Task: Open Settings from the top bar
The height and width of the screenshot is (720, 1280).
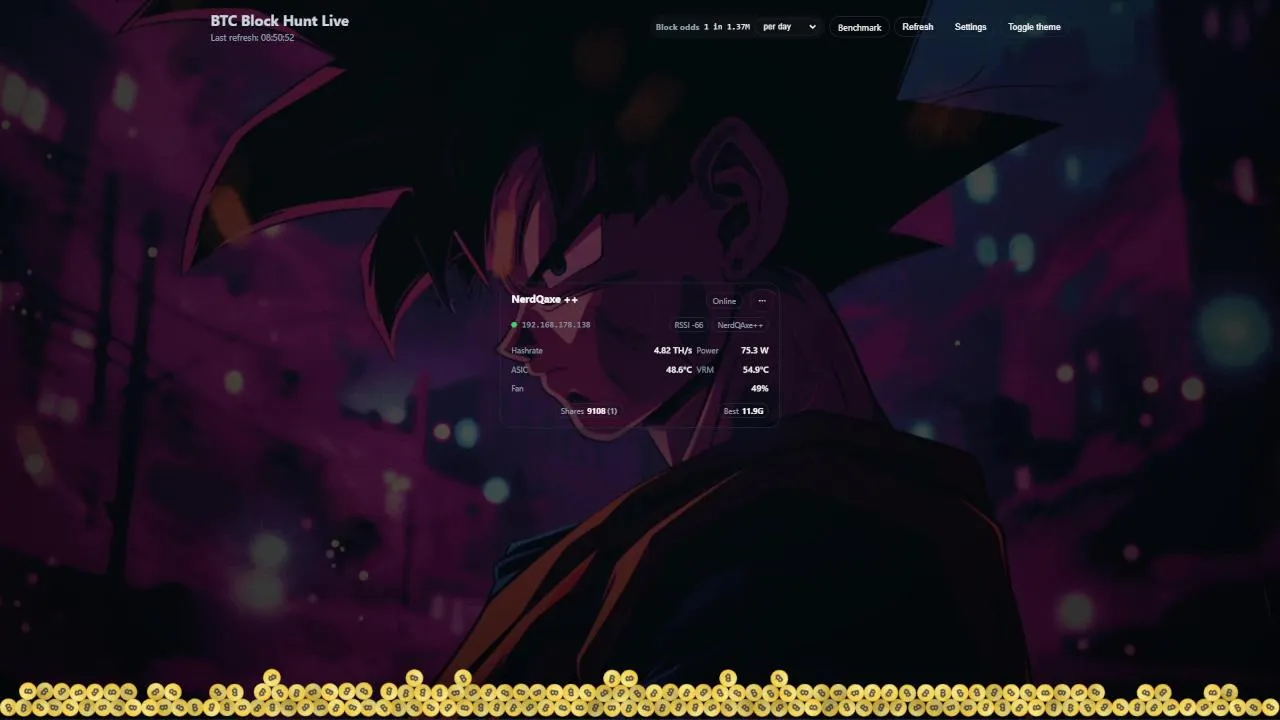Action: click(x=970, y=27)
